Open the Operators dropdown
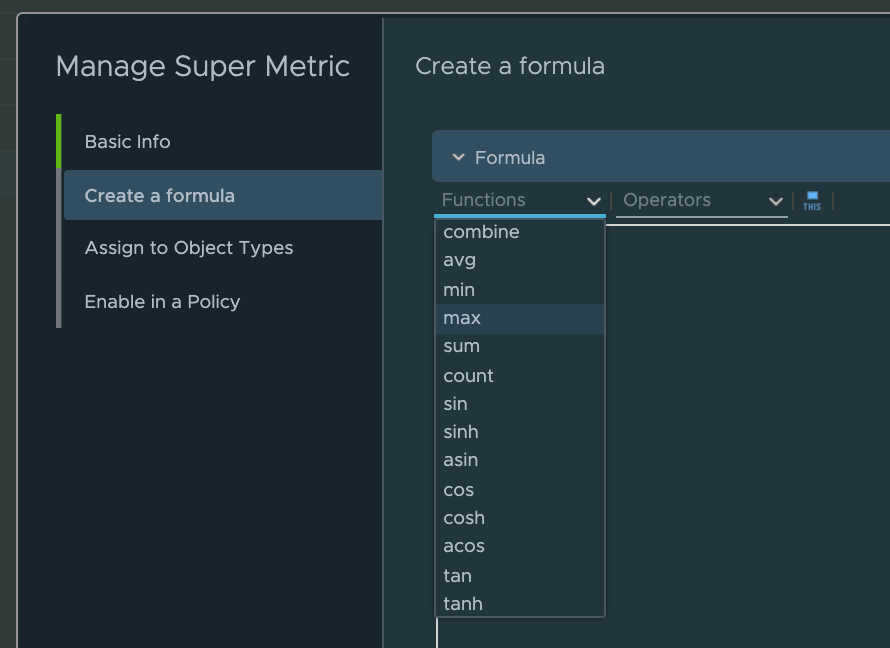This screenshot has height=648, width=890. pyautogui.click(x=702, y=200)
